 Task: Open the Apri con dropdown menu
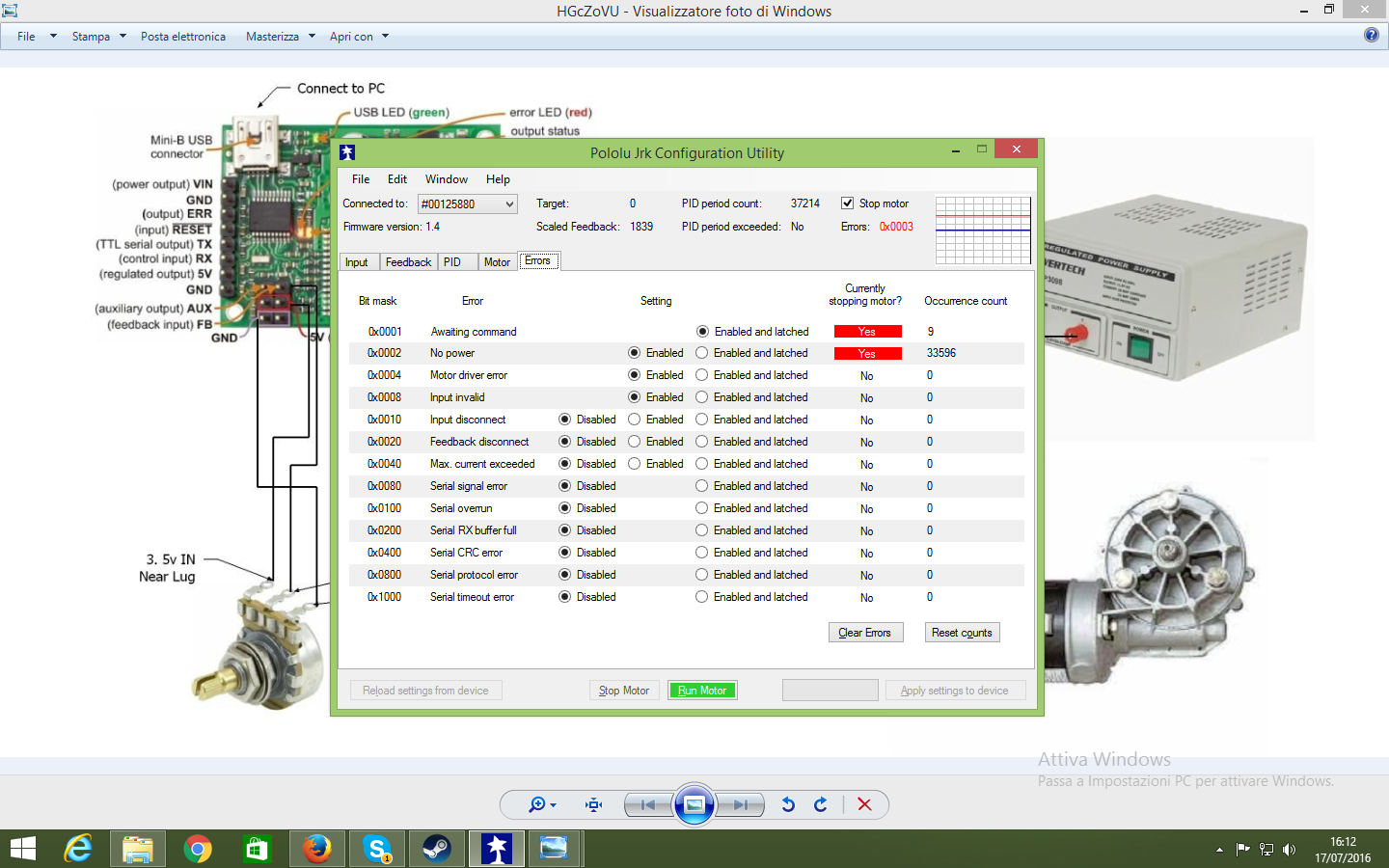tap(359, 37)
